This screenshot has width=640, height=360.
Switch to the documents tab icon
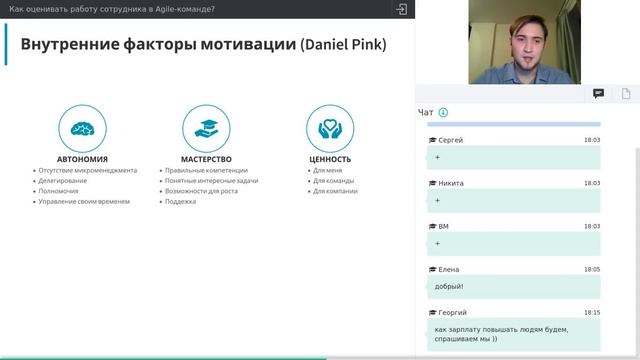coord(626,93)
